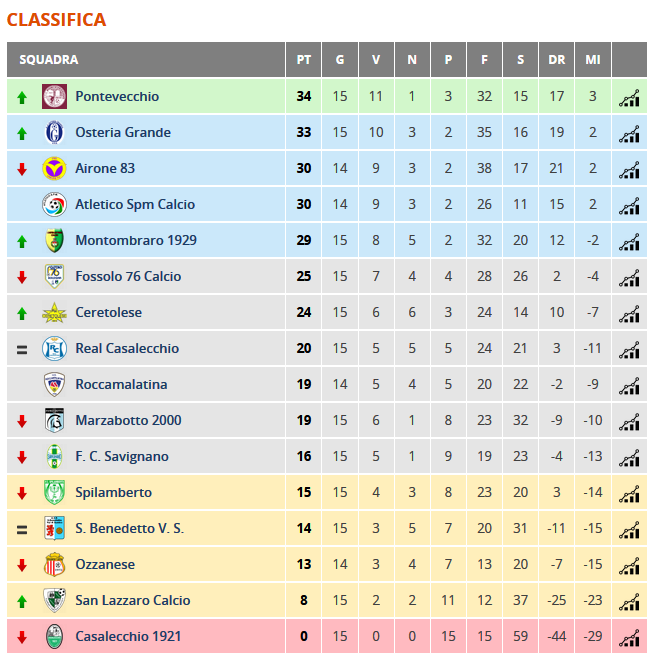Click the Ozzanese team crest
The width and height of the screenshot is (660, 665).
click(54, 564)
